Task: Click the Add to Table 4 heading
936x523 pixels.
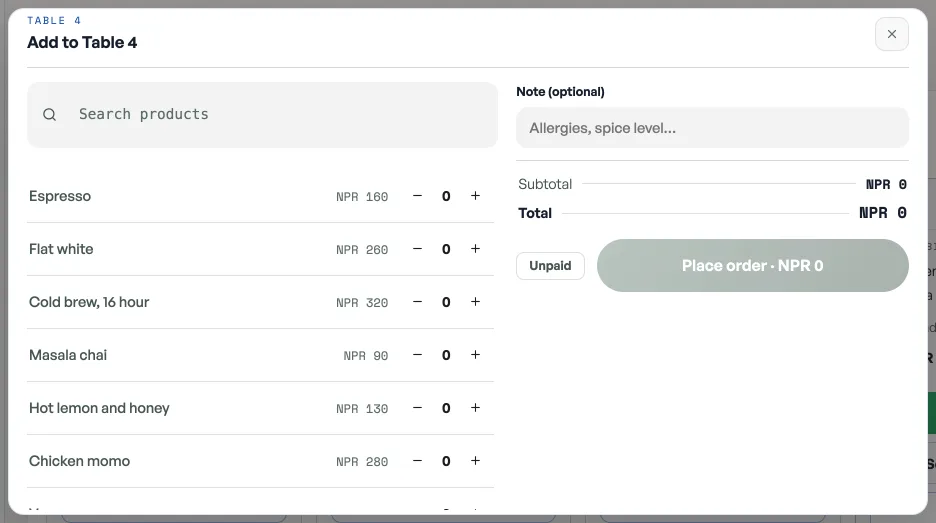Action: [x=82, y=42]
